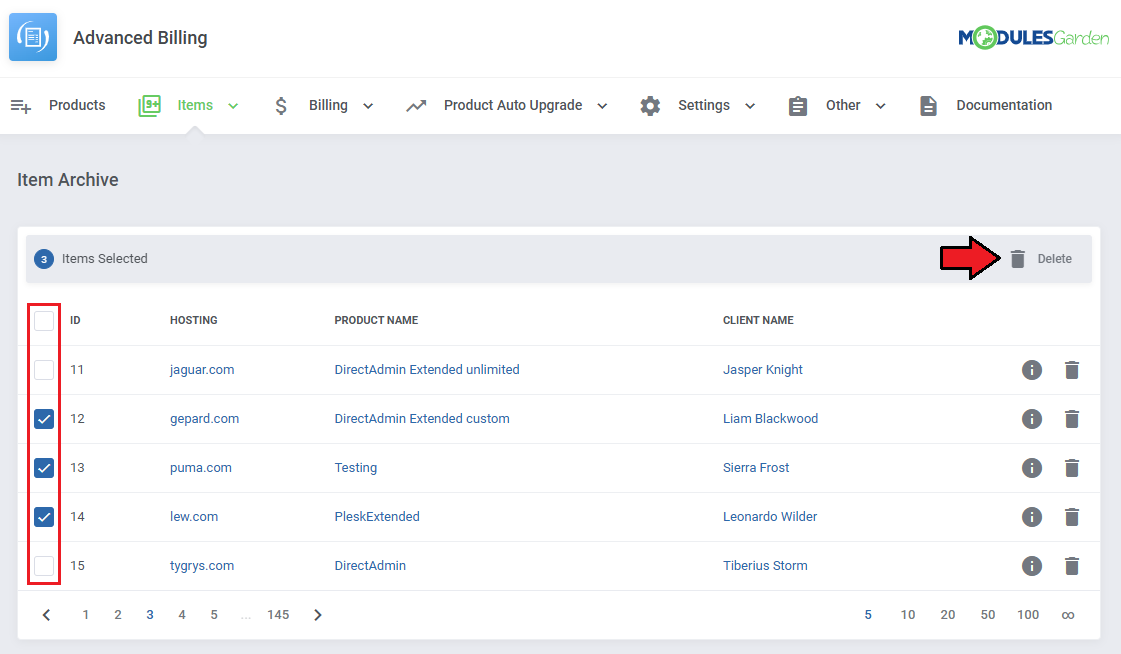Viewport: 1121px width, 654px height.
Task: Open the Items menu item
Action: point(195,105)
